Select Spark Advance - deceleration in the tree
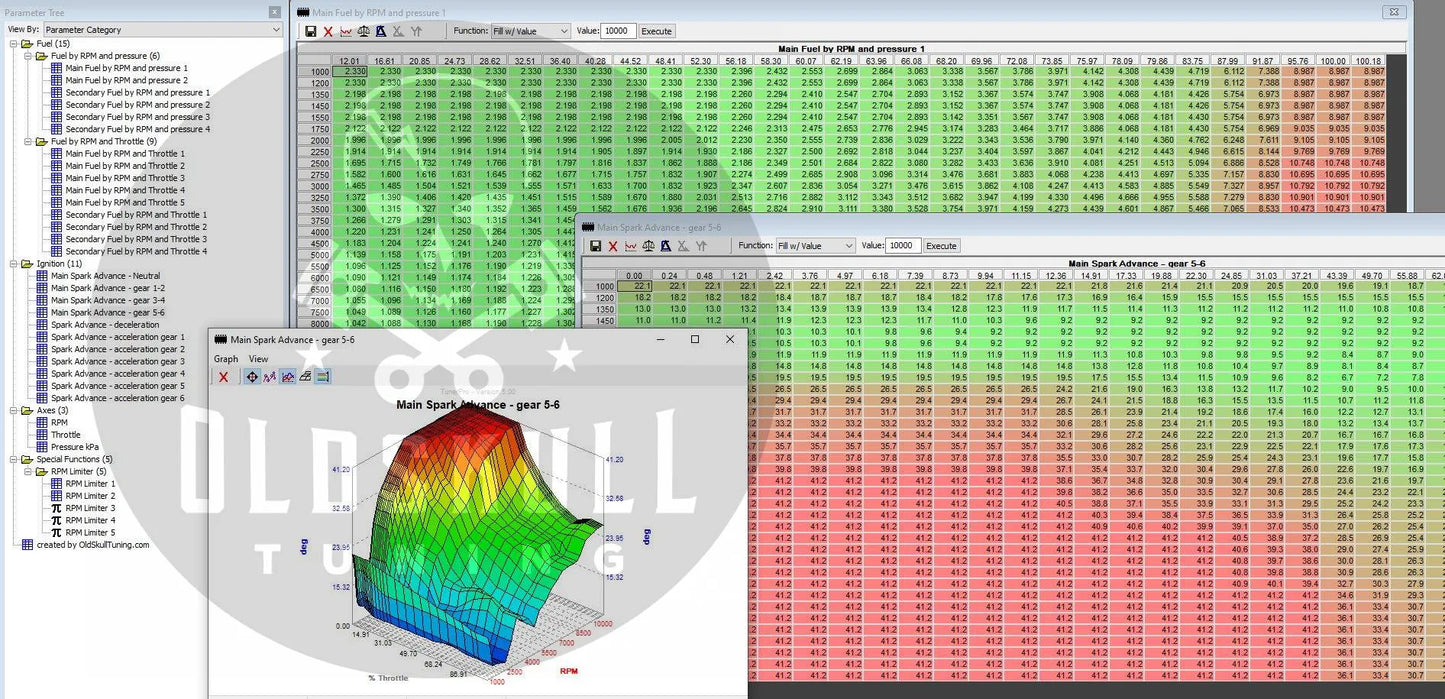1445x699 pixels. point(104,325)
